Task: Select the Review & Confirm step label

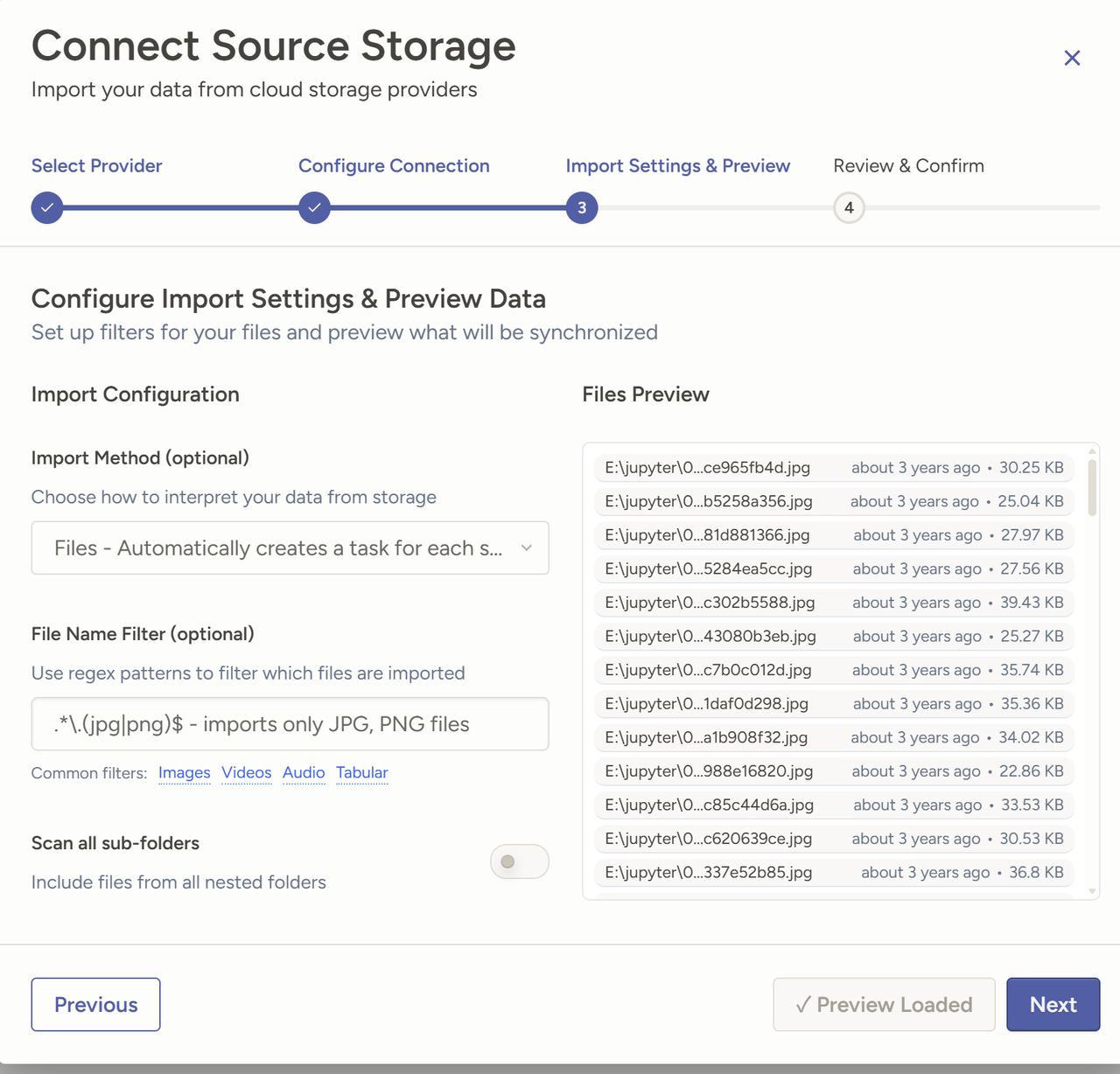Action: (908, 166)
